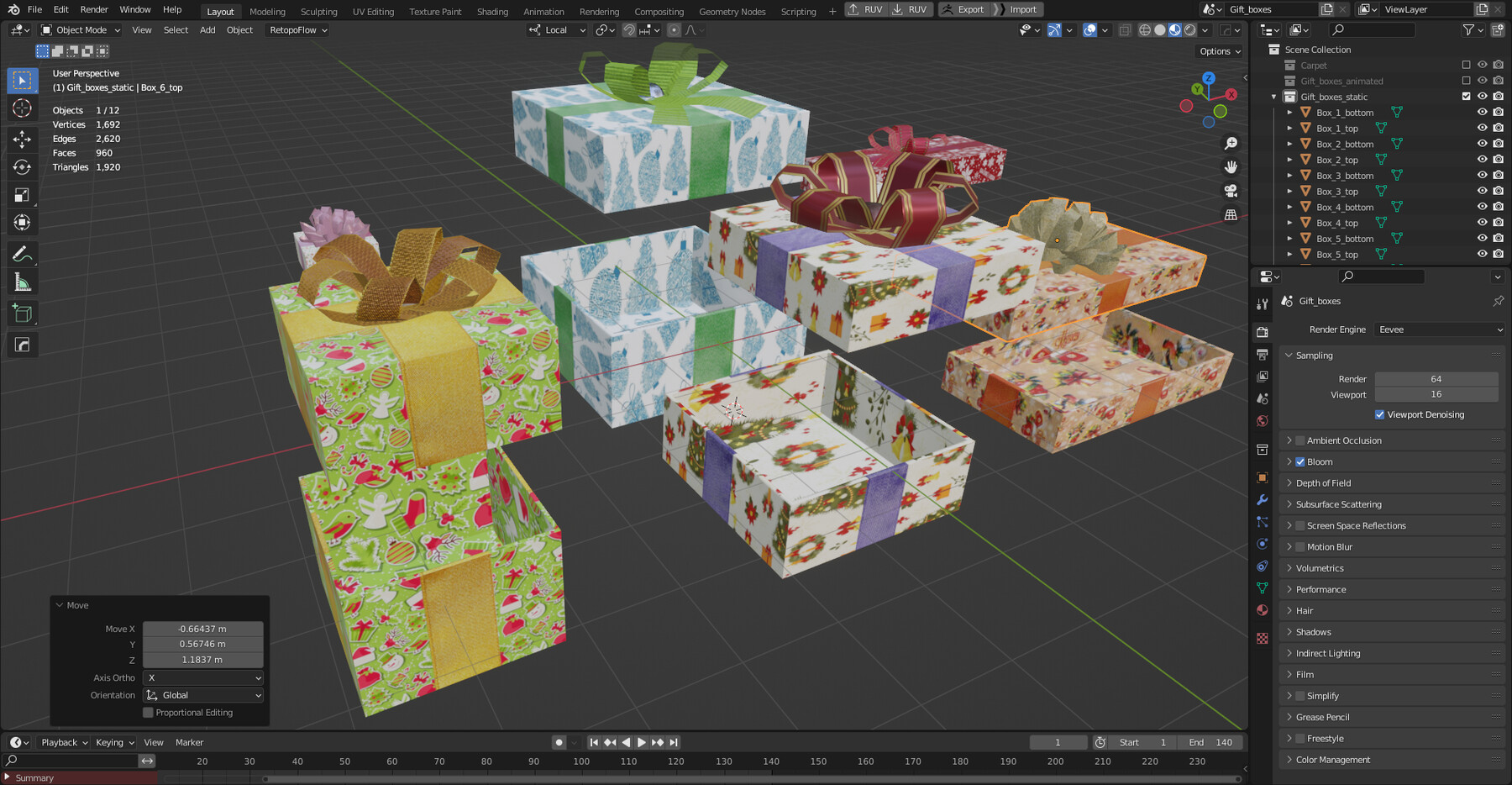The image size is (1512, 785).
Task: Open the transform orientation dropdown showing Local
Action: (556, 29)
